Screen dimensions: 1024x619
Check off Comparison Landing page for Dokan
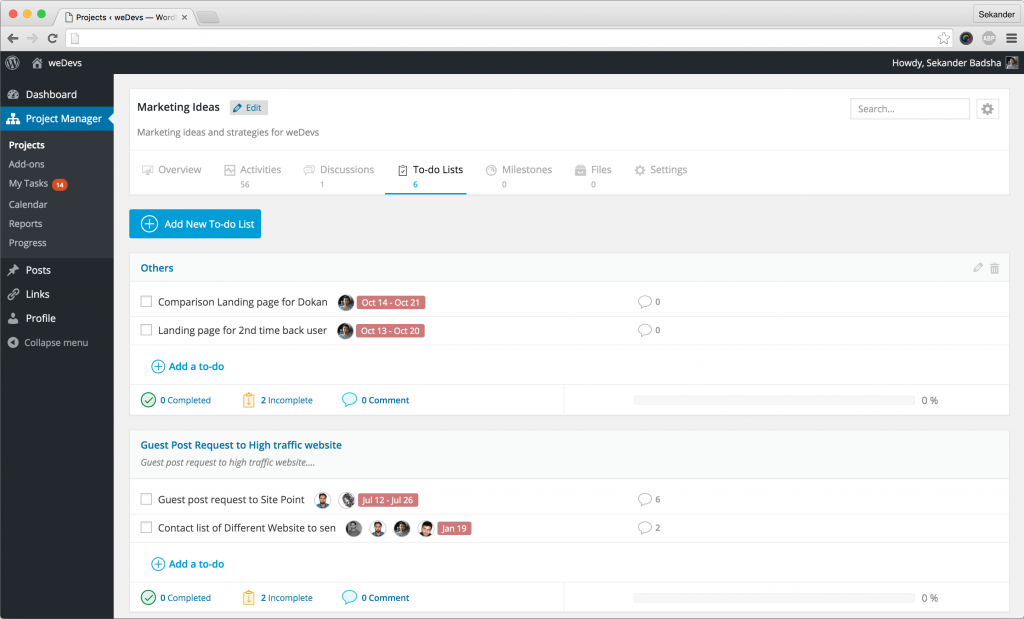point(145,301)
